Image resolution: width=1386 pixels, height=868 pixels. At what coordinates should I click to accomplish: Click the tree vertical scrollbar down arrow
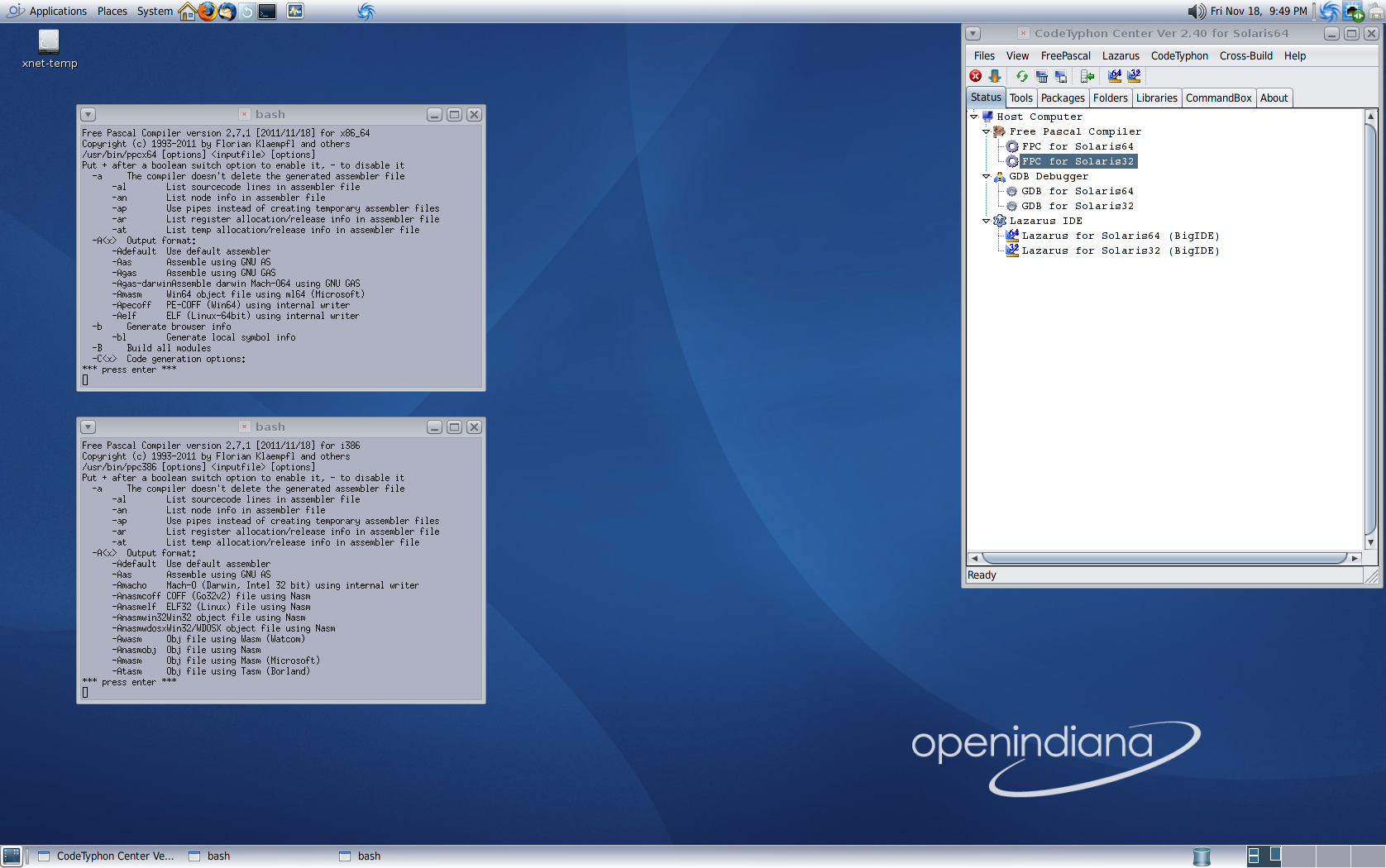point(1370,543)
